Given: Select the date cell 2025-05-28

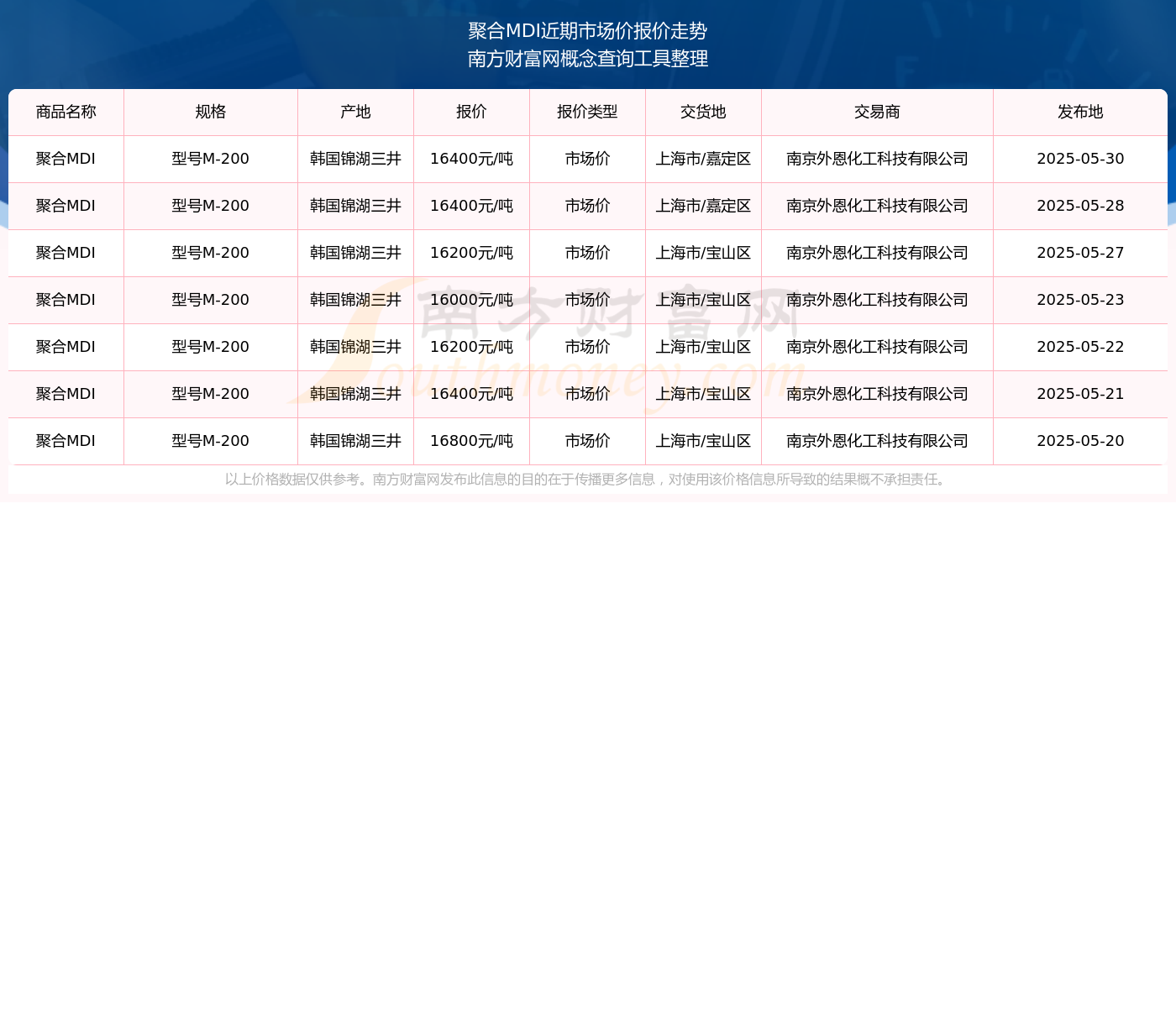Looking at the screenshot, I should [1081, 206].
